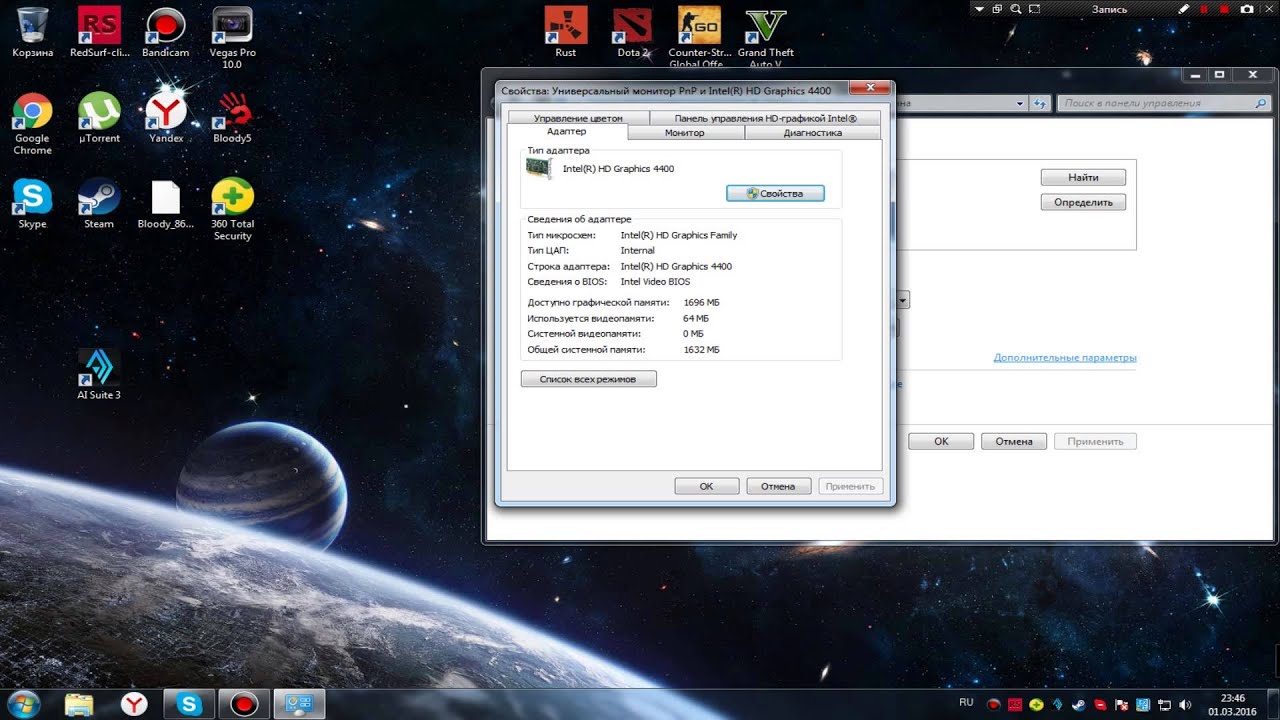Image resolution: width=1280 pixels, height=720 pixels.
Task: Open the Windows Start menu
Action: coord(24,703)
